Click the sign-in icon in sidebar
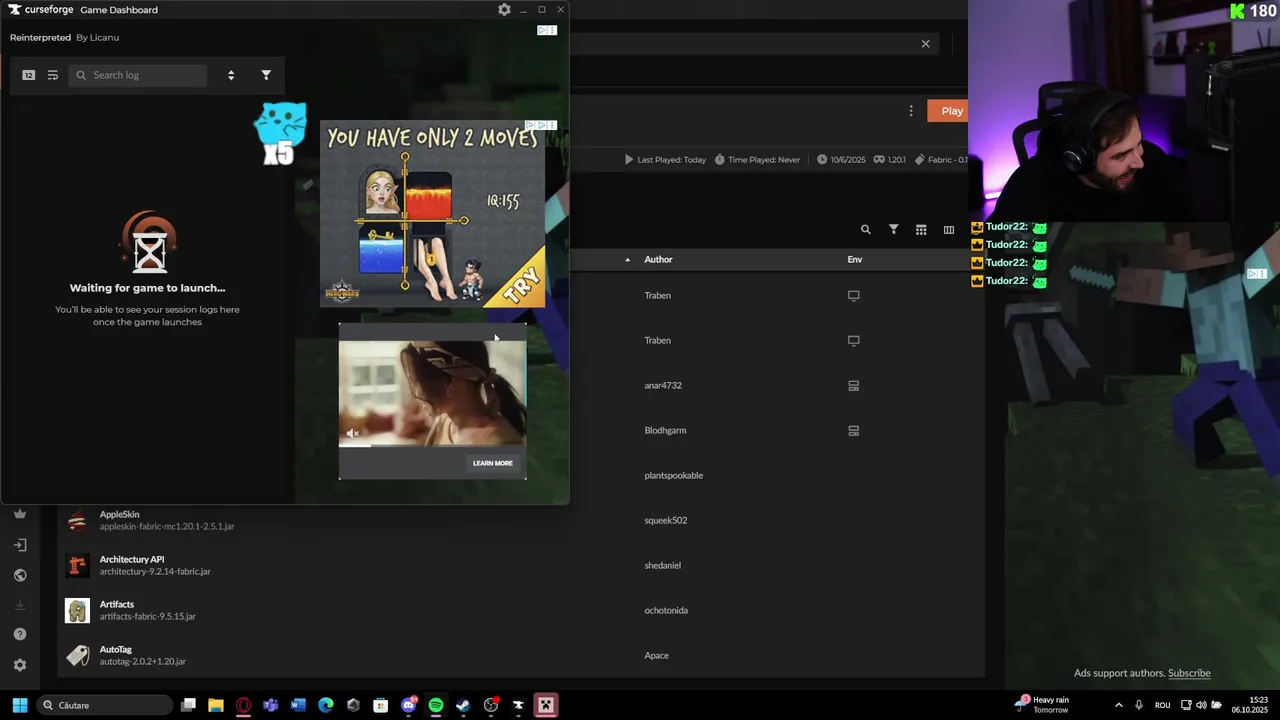 [x=20, y=545]
